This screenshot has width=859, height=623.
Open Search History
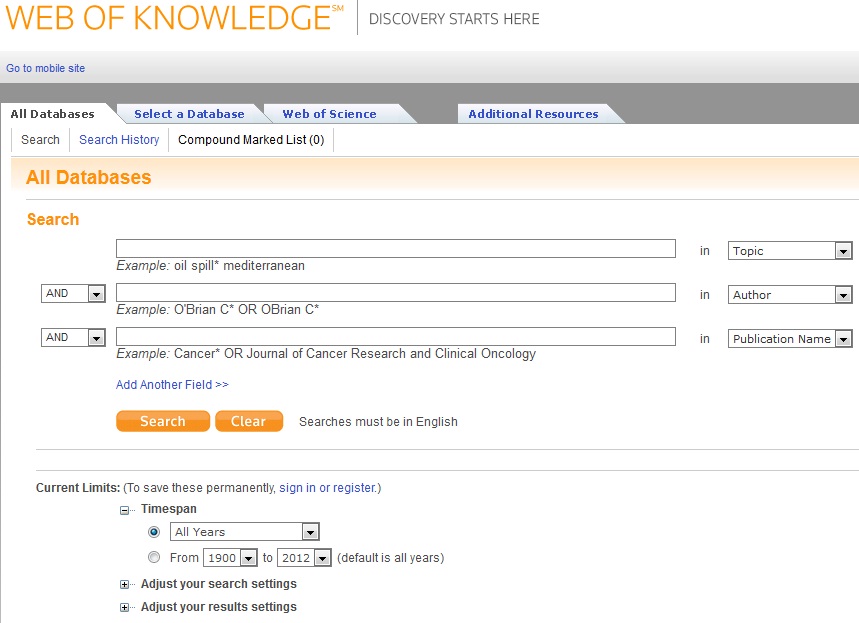(x=119, y=140)
